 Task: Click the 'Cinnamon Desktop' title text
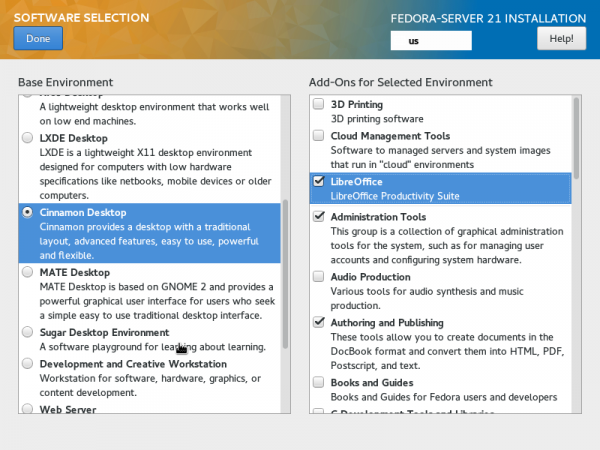pyautogui.click(x=83, y=212)
